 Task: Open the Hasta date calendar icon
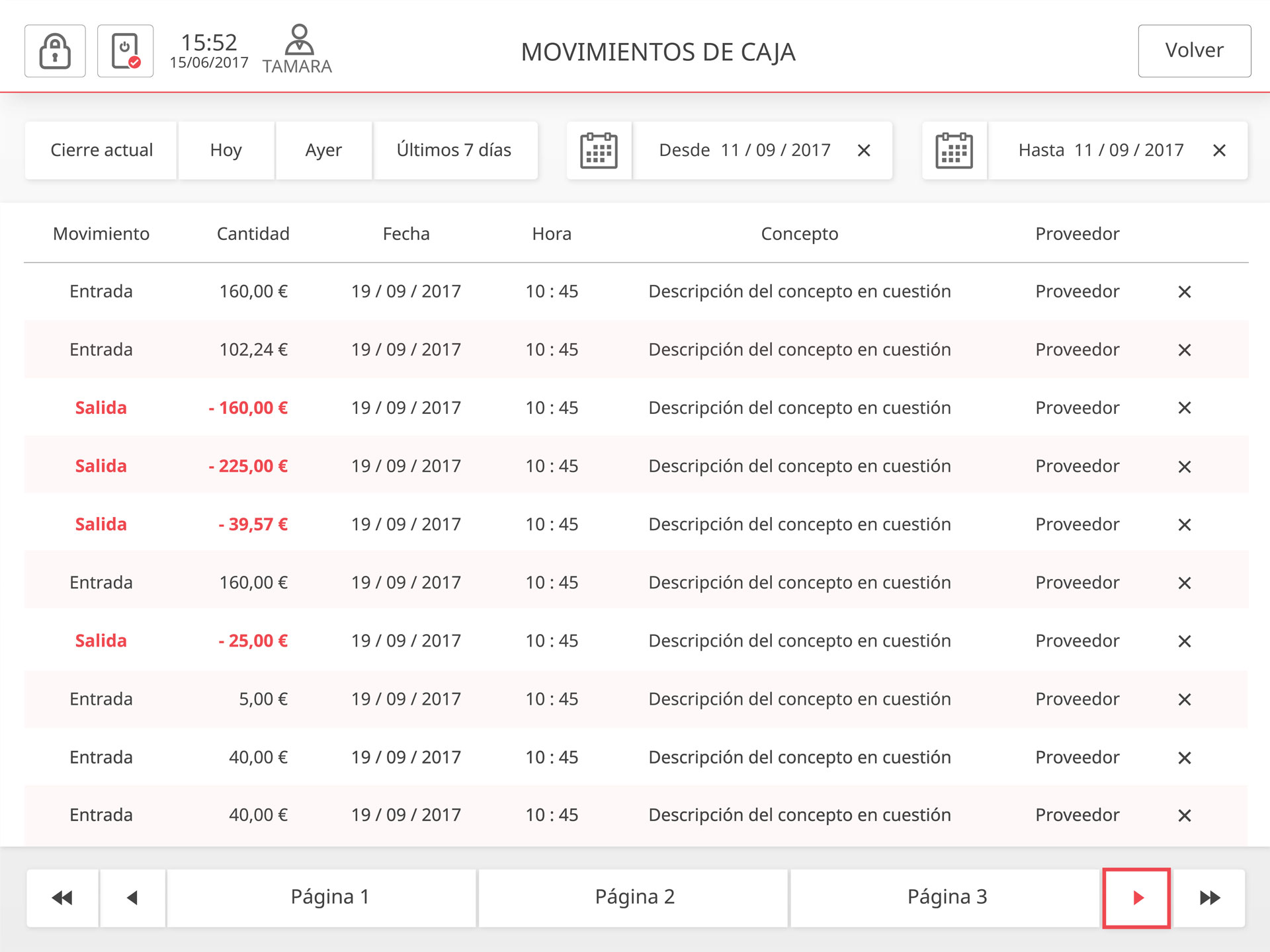(x=954, y=151)
